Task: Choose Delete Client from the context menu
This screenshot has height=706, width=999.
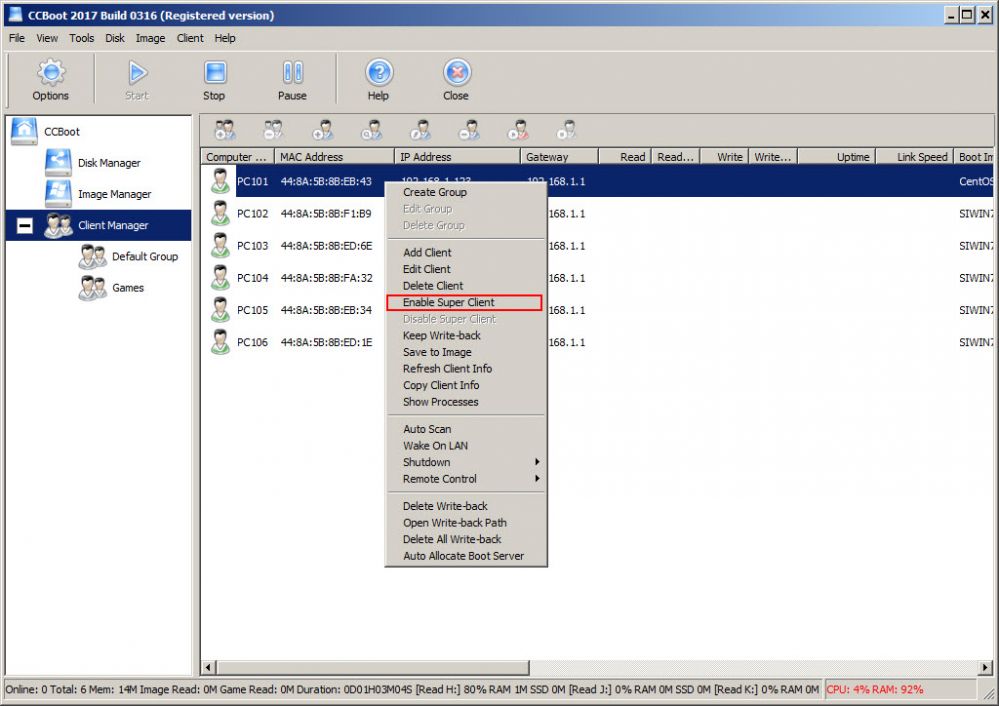Action: tap(466, 285)
